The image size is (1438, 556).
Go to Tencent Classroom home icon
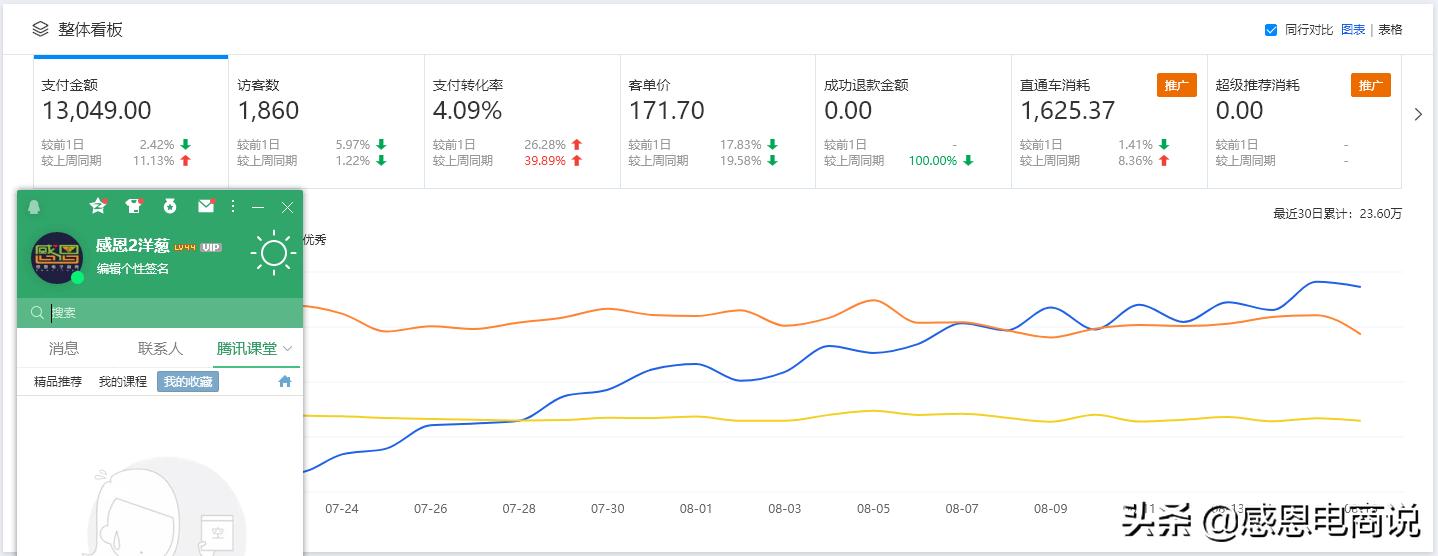click(285, 381)
